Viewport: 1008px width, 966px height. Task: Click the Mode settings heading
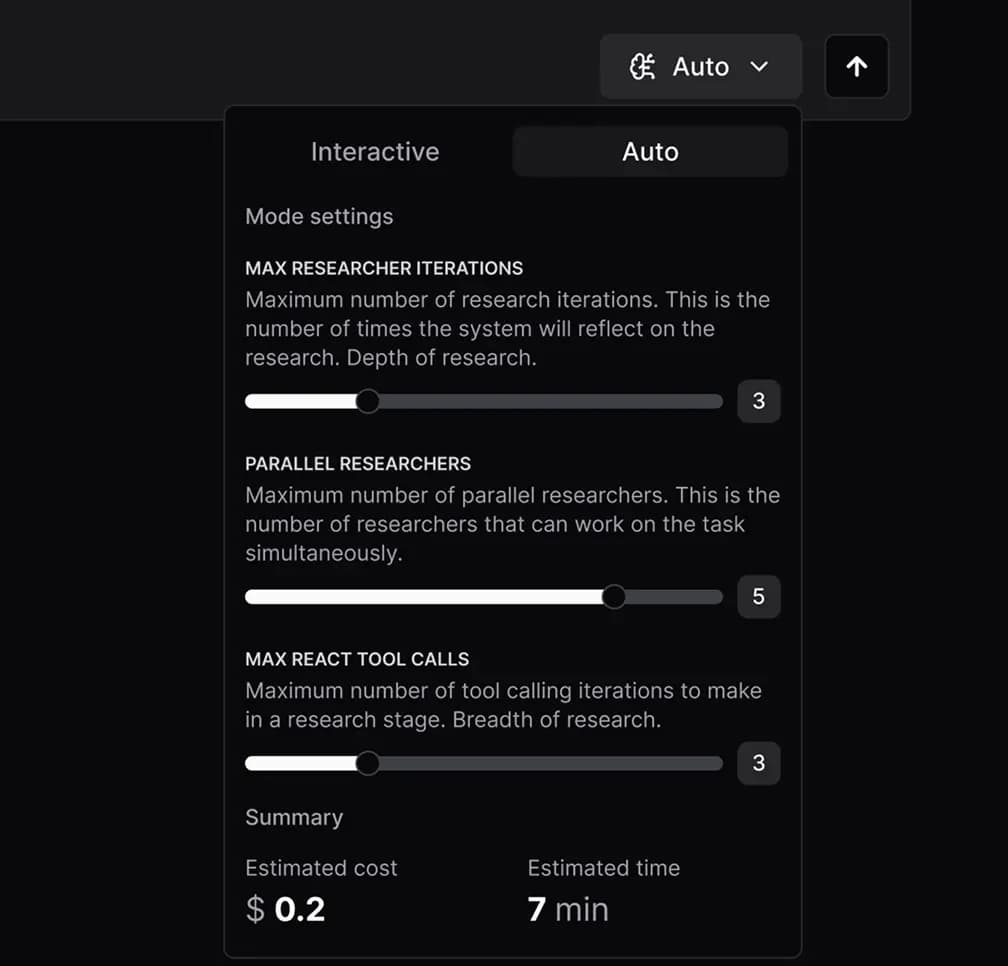(319, 216)
